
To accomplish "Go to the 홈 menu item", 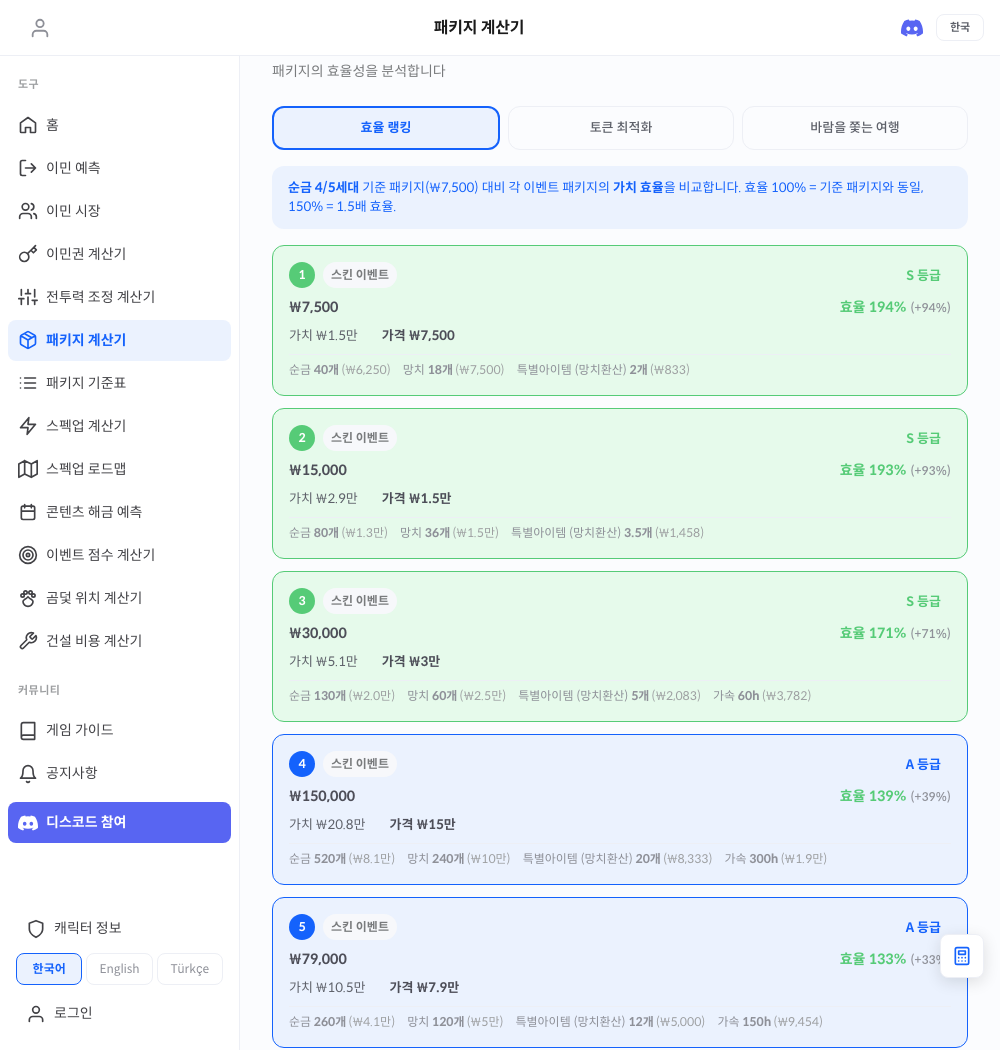I will [119, 125].
